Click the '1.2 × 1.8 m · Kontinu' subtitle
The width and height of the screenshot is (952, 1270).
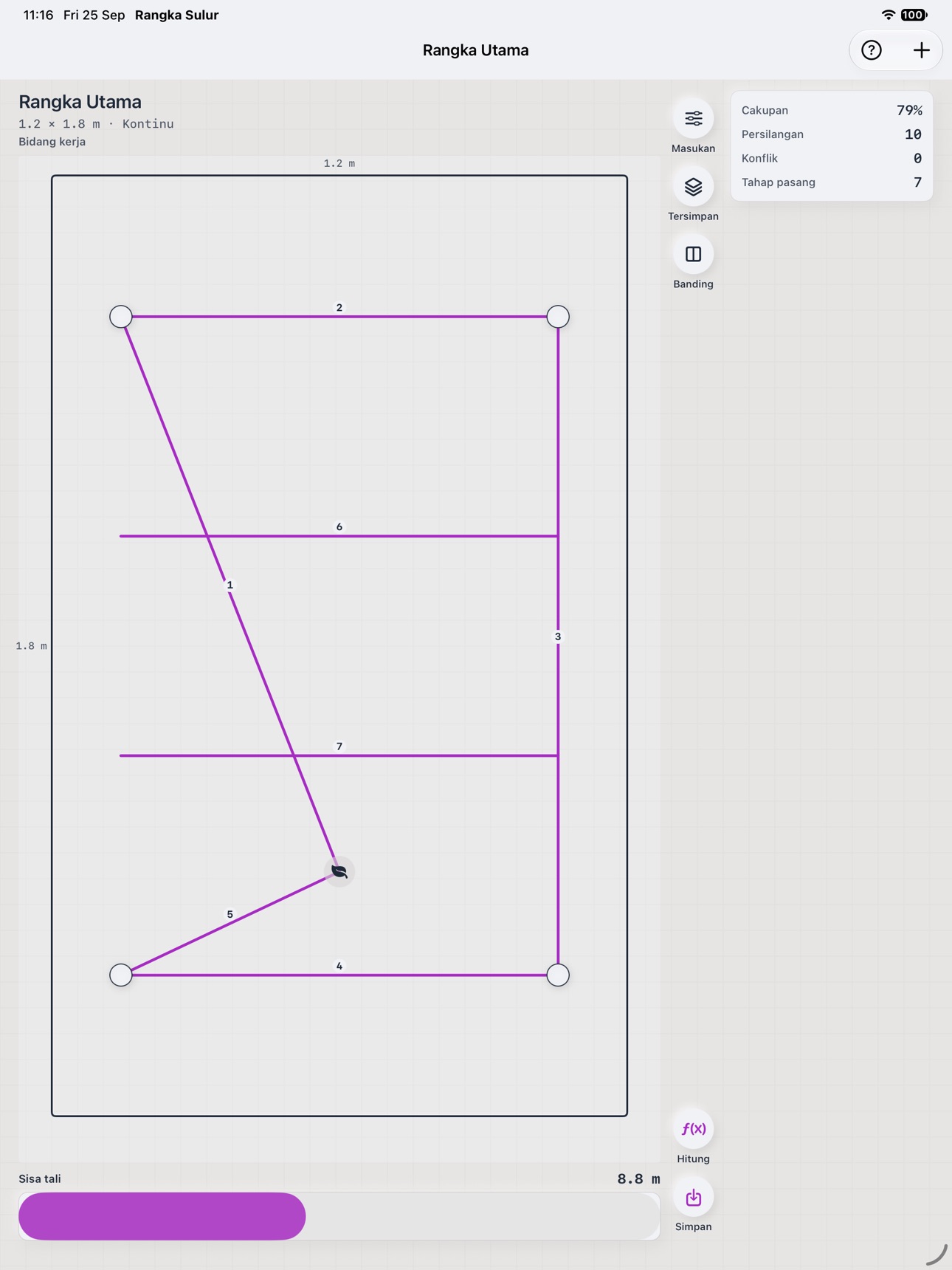[x=96, y=124]
